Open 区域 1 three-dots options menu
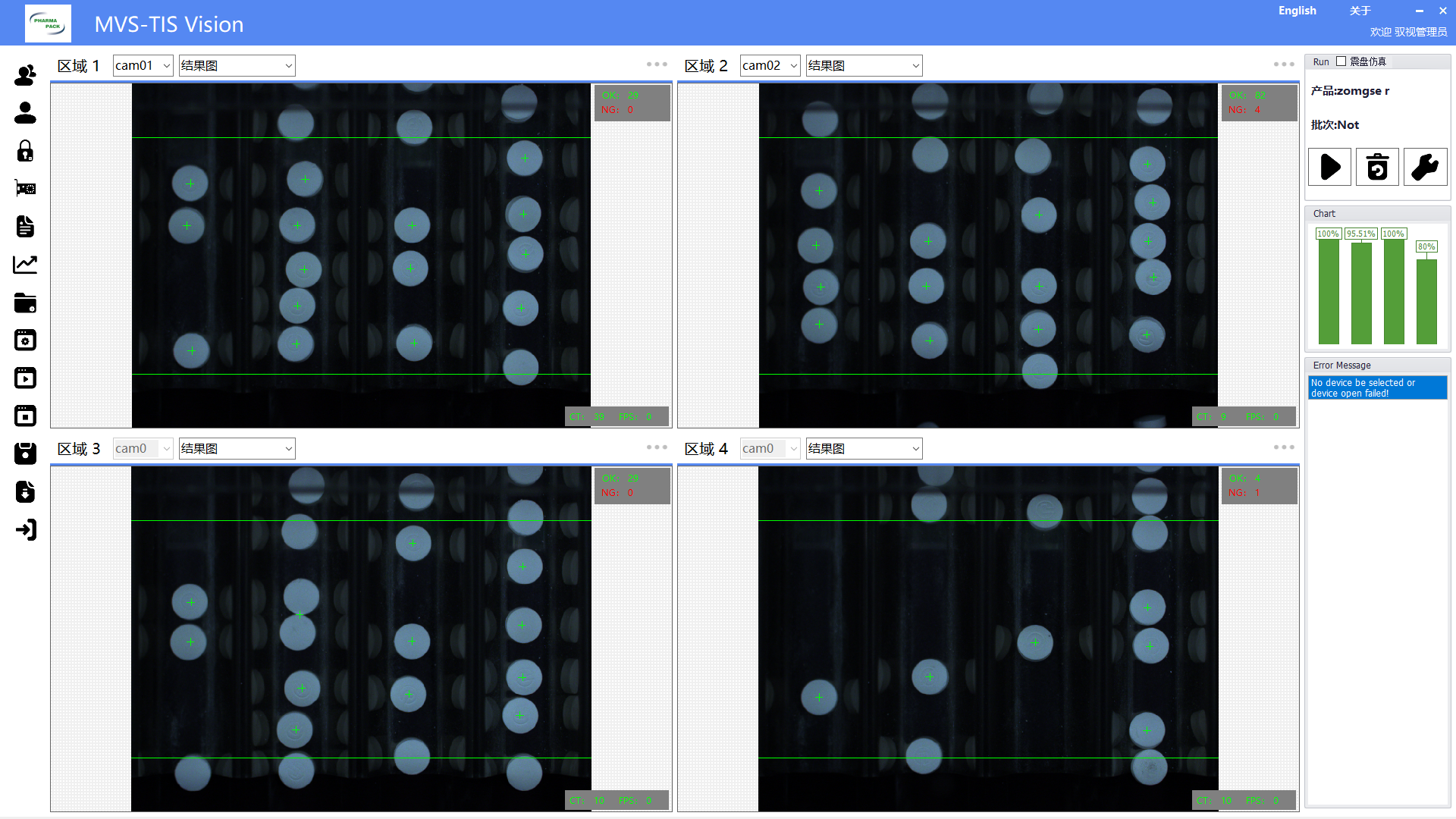Screen dimensions: 1456x819 [657, 64]
